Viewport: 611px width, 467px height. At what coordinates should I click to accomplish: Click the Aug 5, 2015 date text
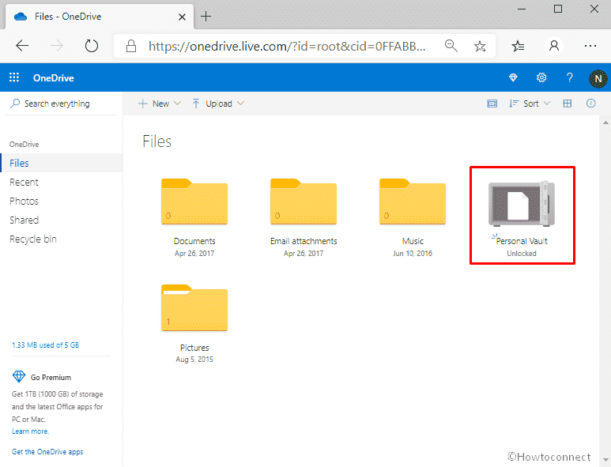194,359
